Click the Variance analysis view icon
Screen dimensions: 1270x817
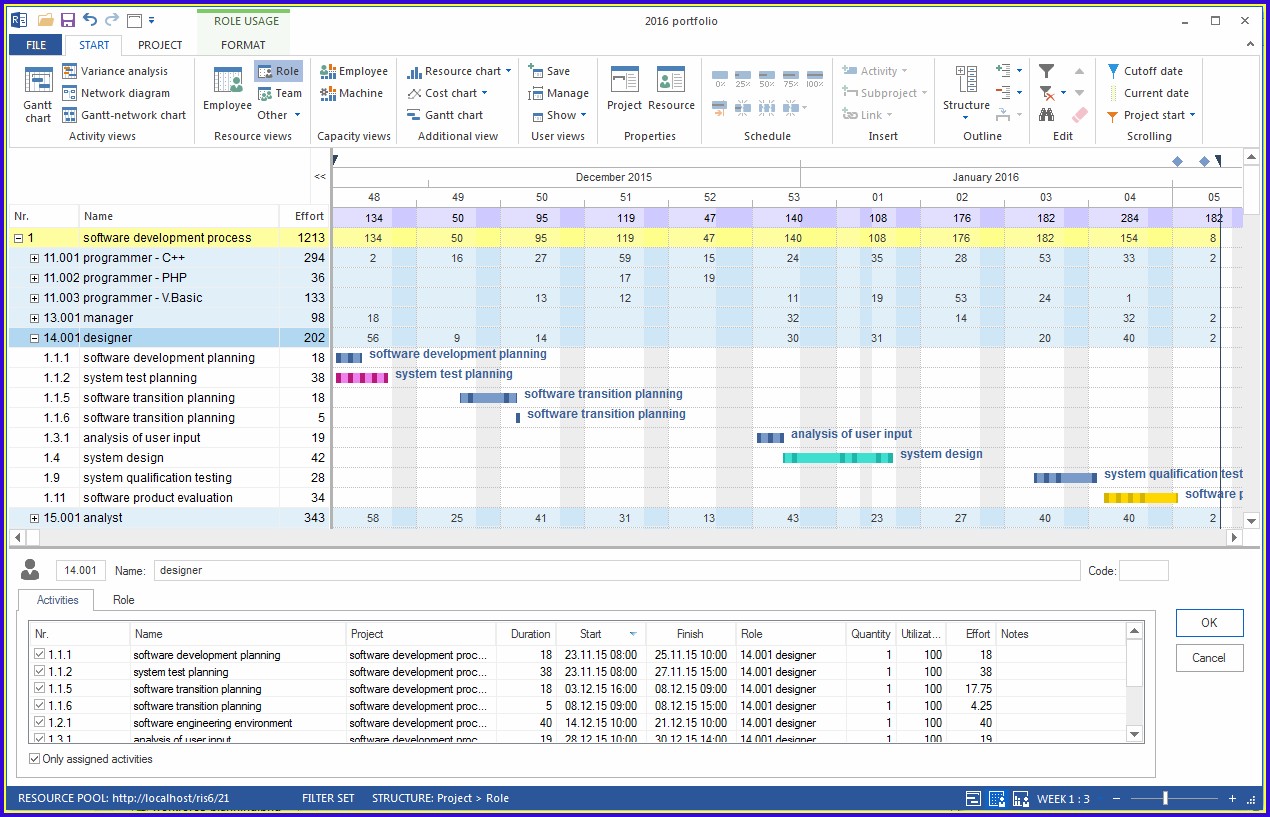tap(70, 71)
